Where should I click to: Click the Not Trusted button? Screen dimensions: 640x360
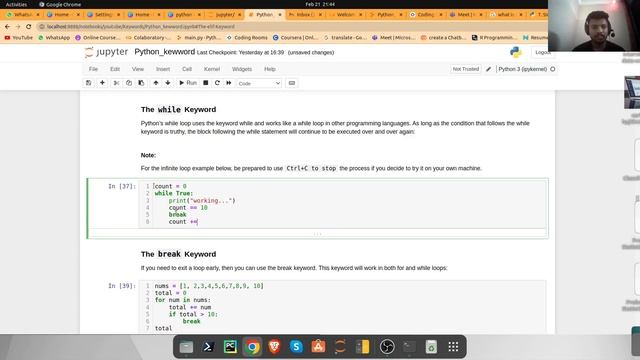466,69
